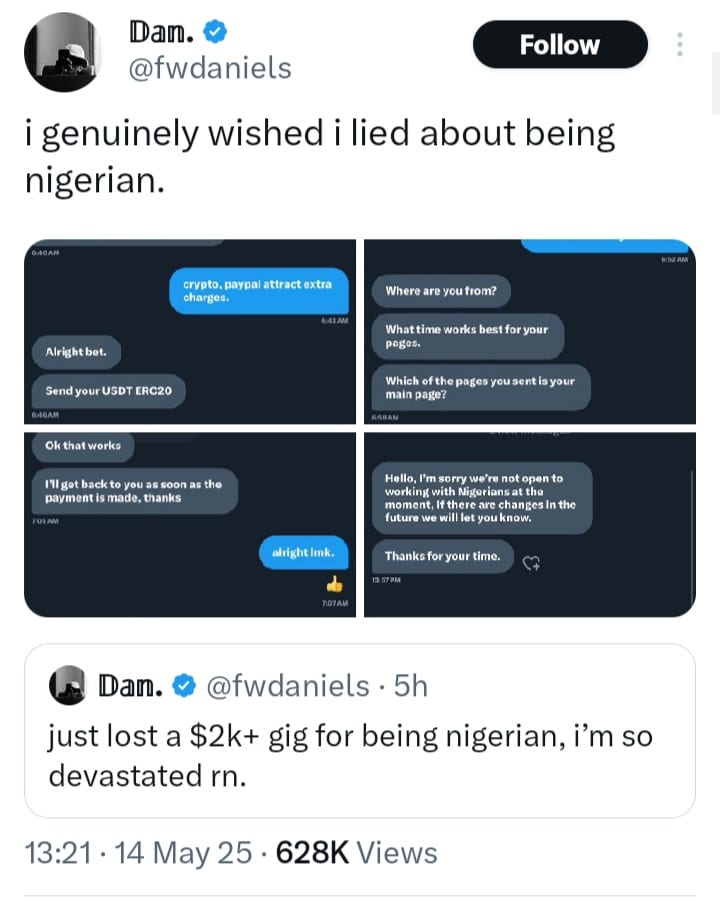This screenshot has width=720, height=903.
Task: Click the 'Dan.' name in the quoted tweet
Action: (130, 685)
